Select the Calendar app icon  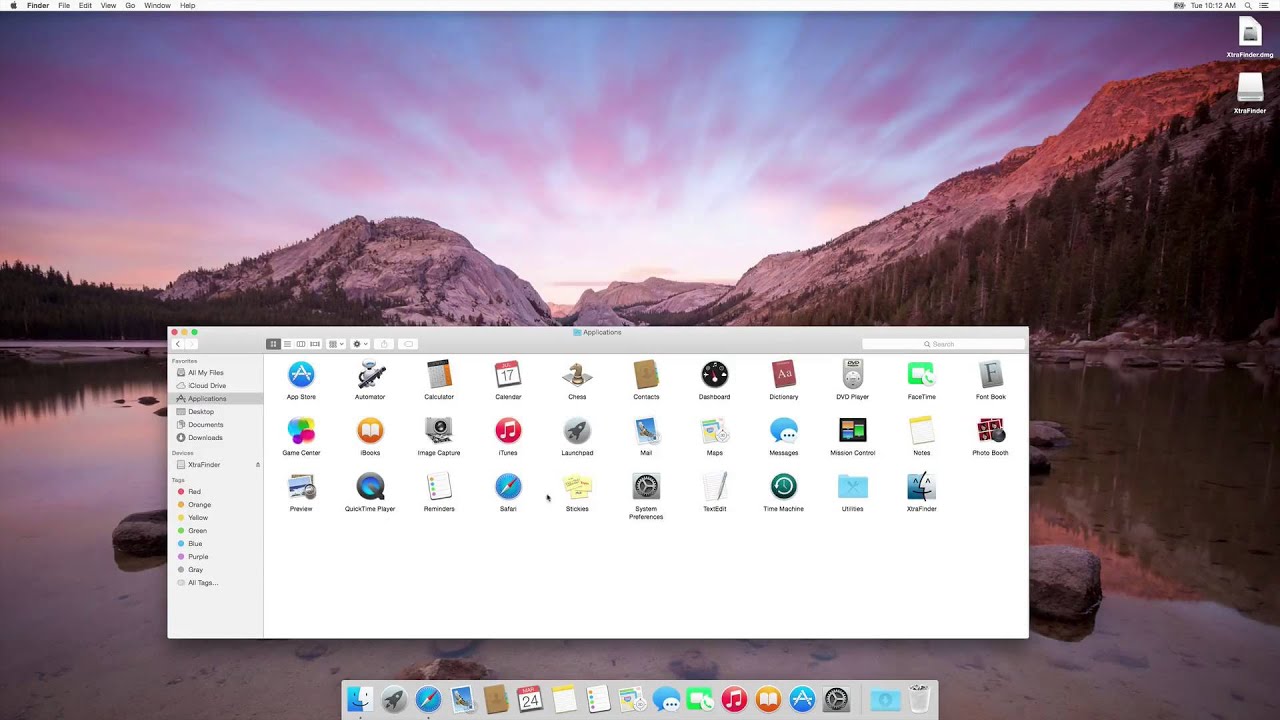508,375
